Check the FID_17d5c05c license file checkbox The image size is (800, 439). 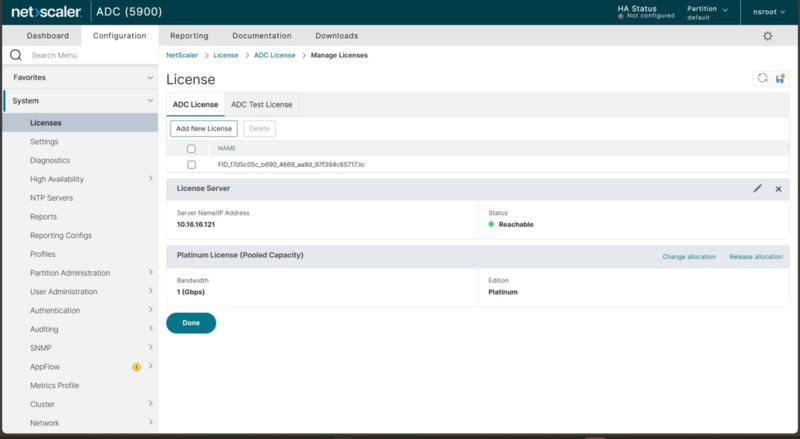[x=191, y=164]
